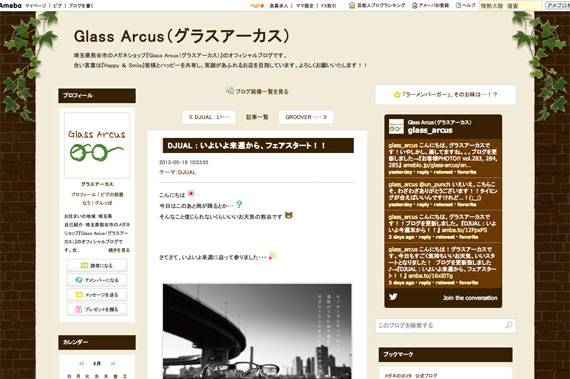Click the Ameba logo in the top bar
This screenshot has width=570, height=379.
click(x=11, y=5)
